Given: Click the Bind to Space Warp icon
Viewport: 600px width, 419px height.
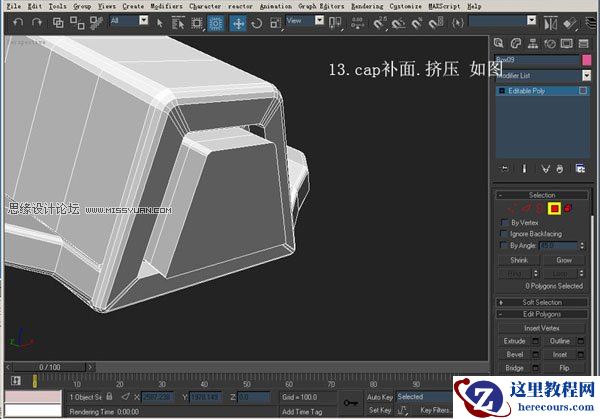Looking at the screenshot, I should tap(96, 23).
